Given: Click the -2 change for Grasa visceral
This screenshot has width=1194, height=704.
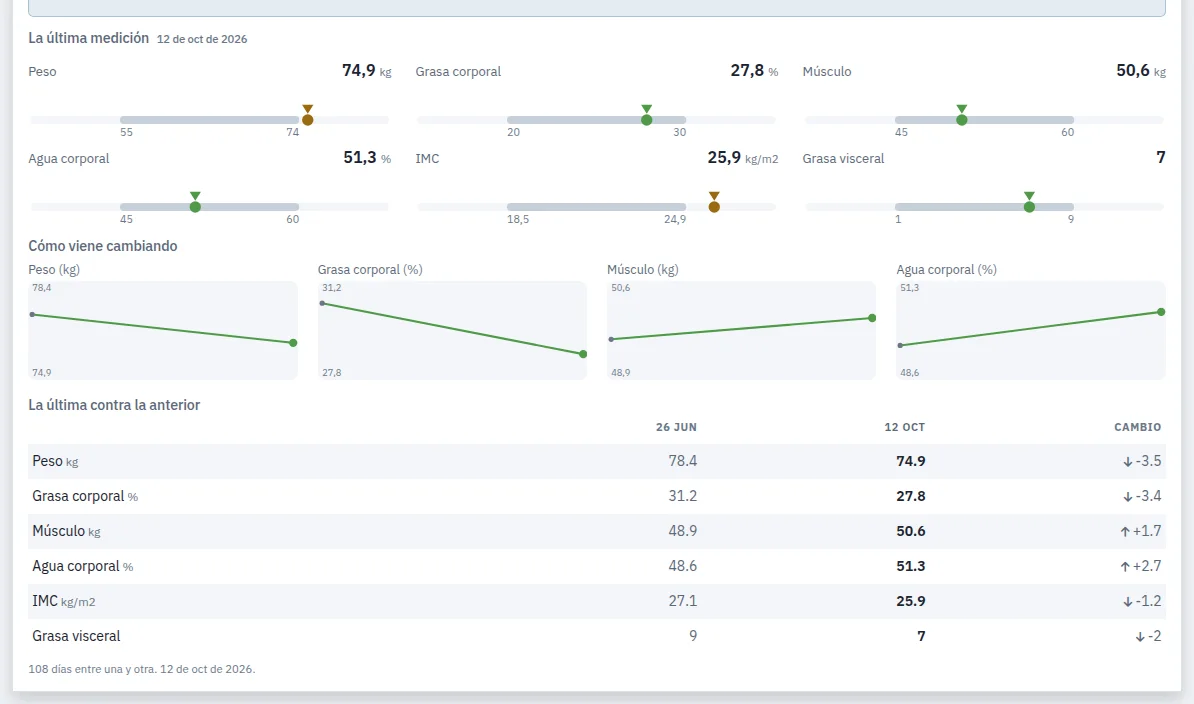Looking at the screenshot, I should [1148, 636].
